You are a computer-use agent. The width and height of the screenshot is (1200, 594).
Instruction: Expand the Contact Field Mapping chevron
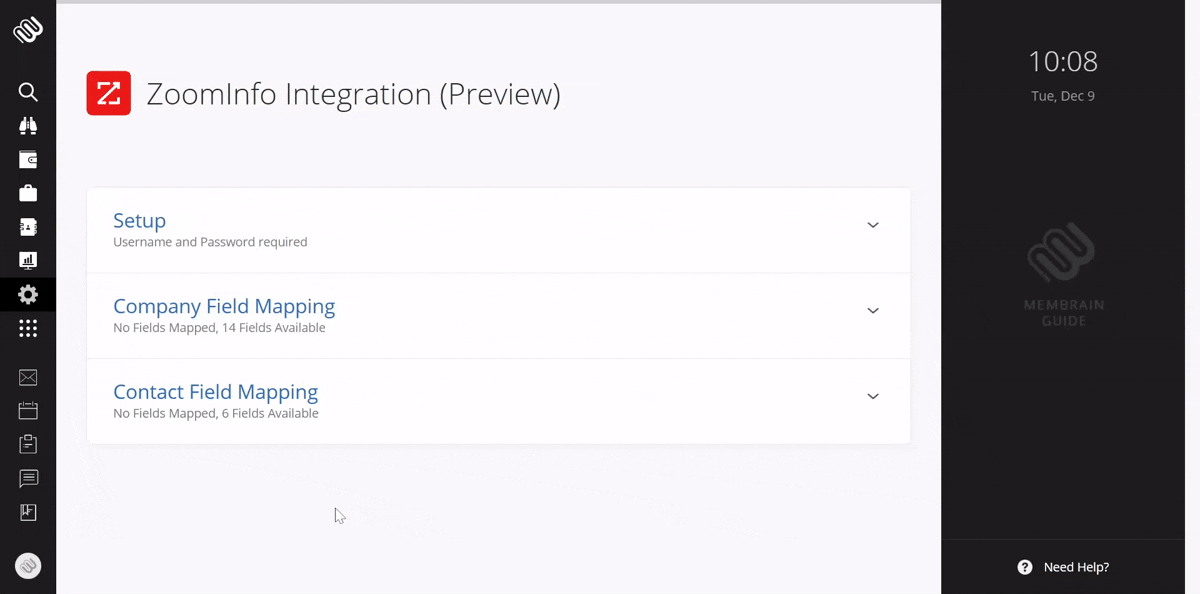873,396
